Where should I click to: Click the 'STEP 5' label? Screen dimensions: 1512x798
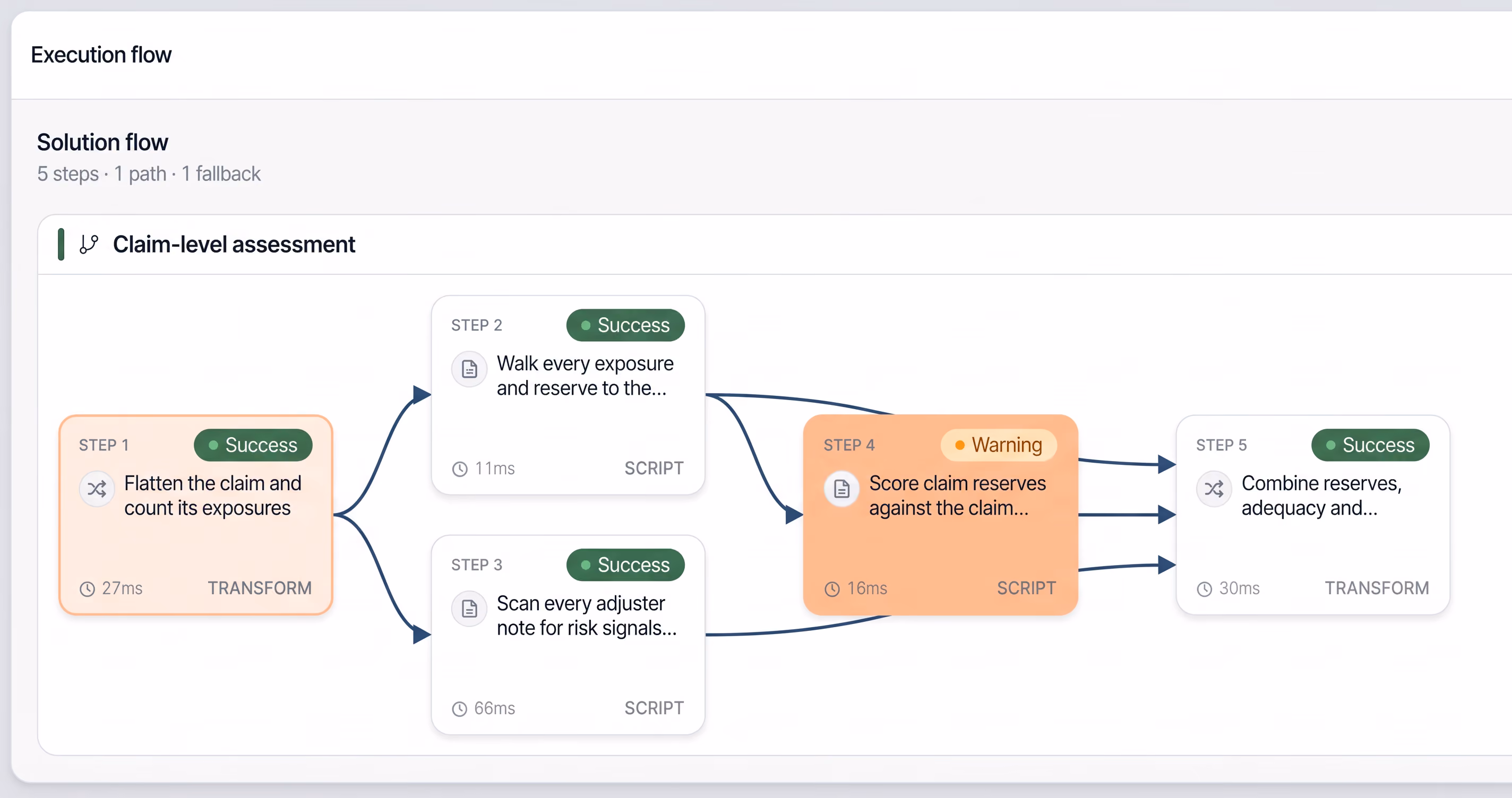[x=1222, y=445]
